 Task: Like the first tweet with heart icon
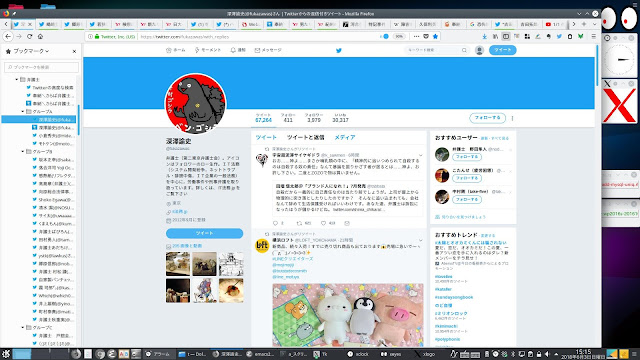pos(323,223)
